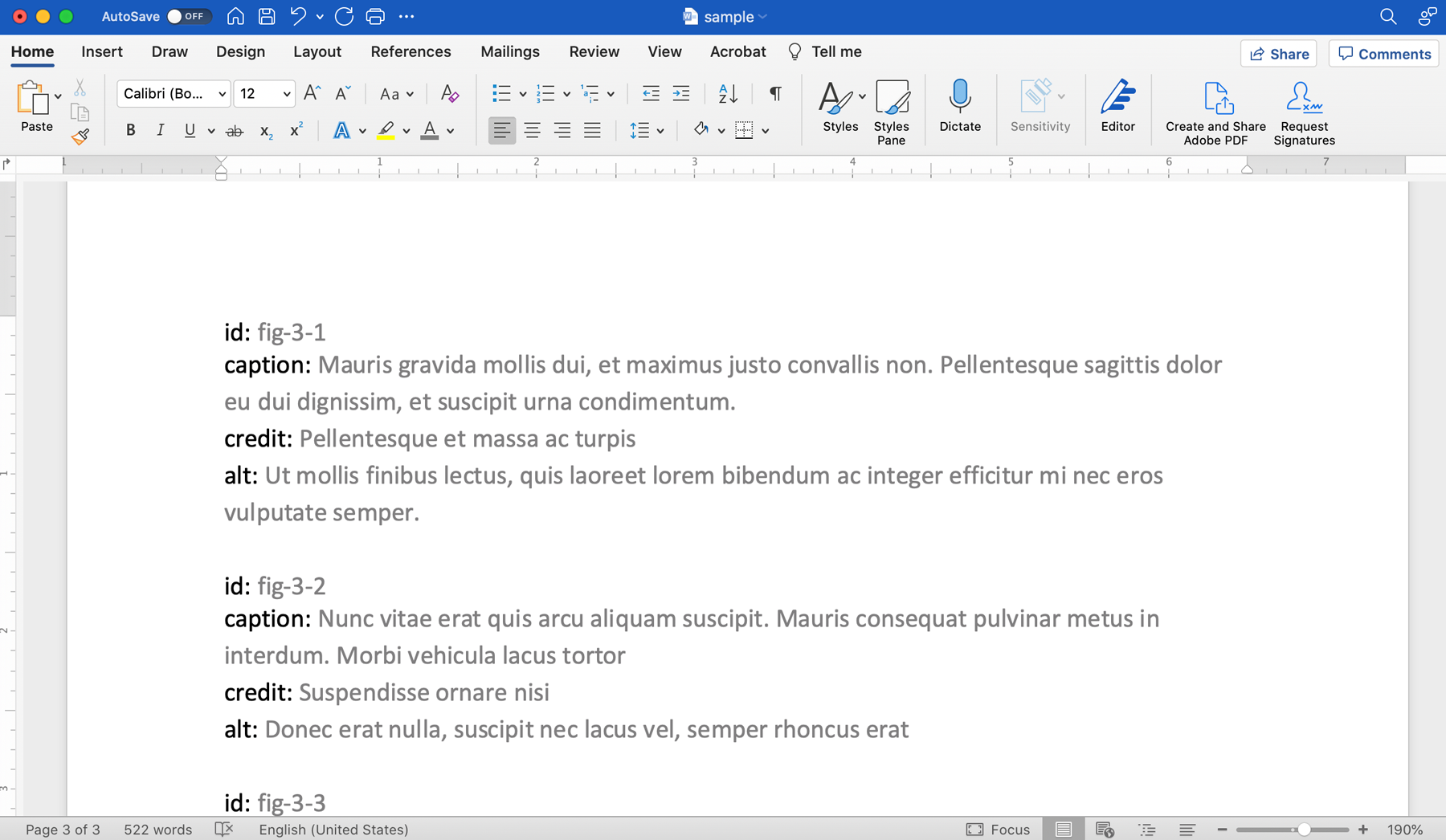Click Clear All Formatting icon
1446x840 pixels.
click(450, 94)
